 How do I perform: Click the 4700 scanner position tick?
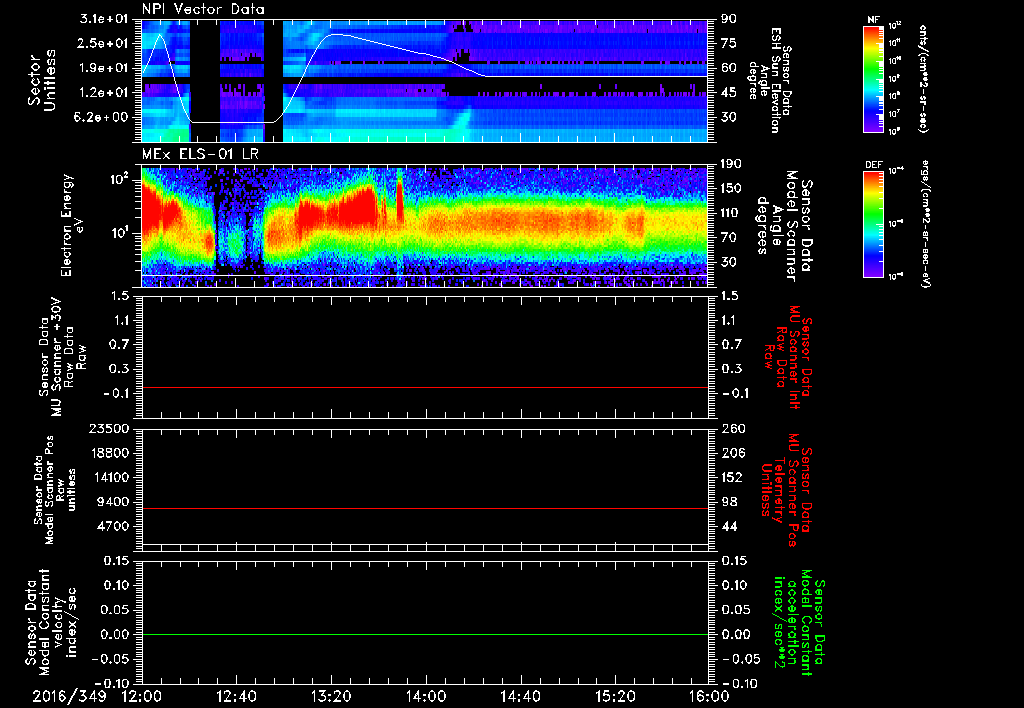tap(114, 526)
